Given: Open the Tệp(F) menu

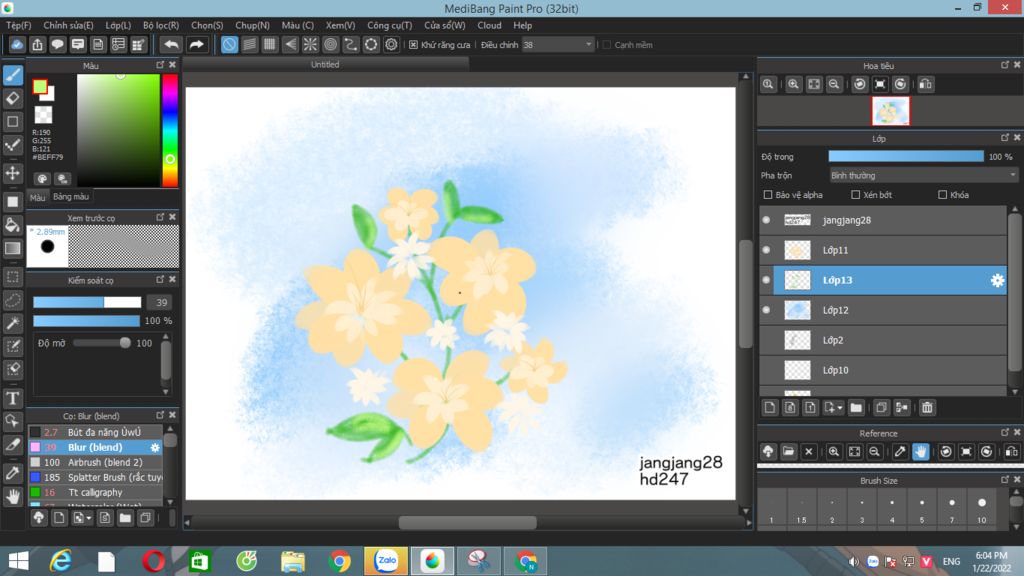Looking at the screenshot, I should (19, 25).
